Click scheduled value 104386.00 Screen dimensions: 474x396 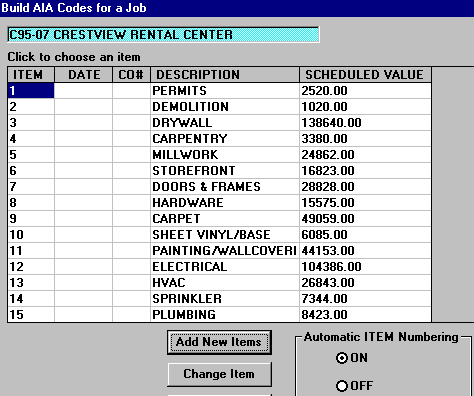tap(365, 267)
